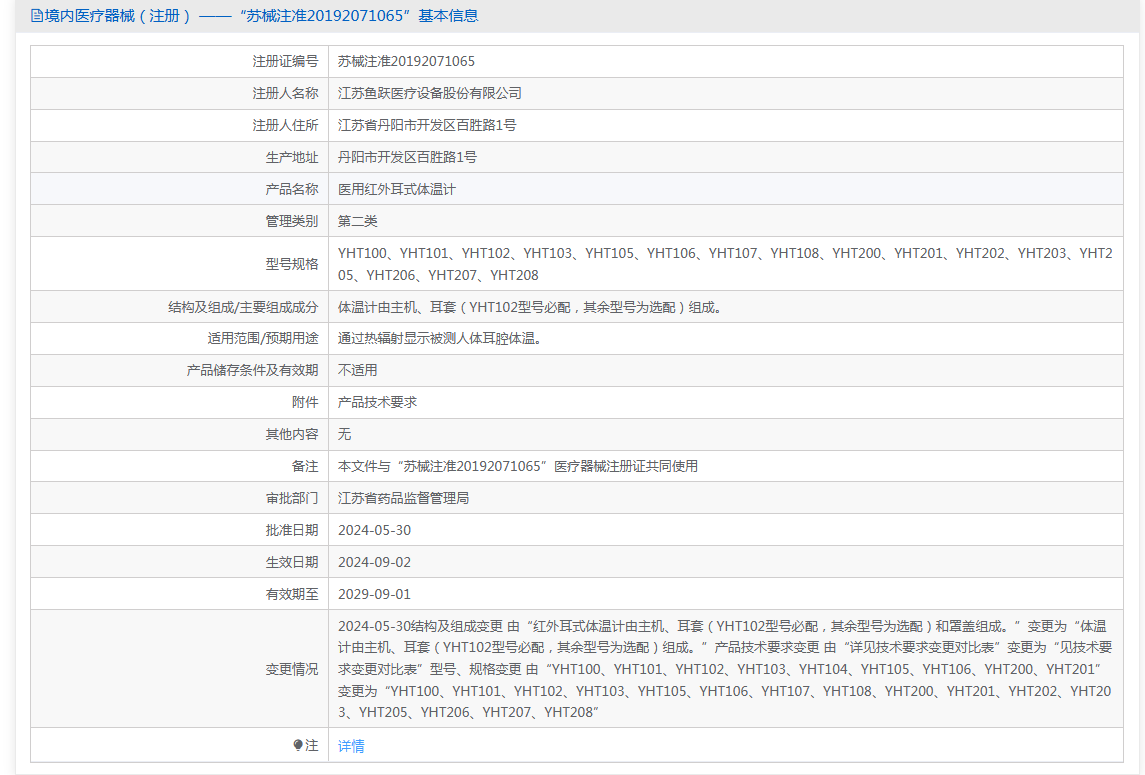Click the 结构及组成 value 体温计由主机

[x=532, y=308]
